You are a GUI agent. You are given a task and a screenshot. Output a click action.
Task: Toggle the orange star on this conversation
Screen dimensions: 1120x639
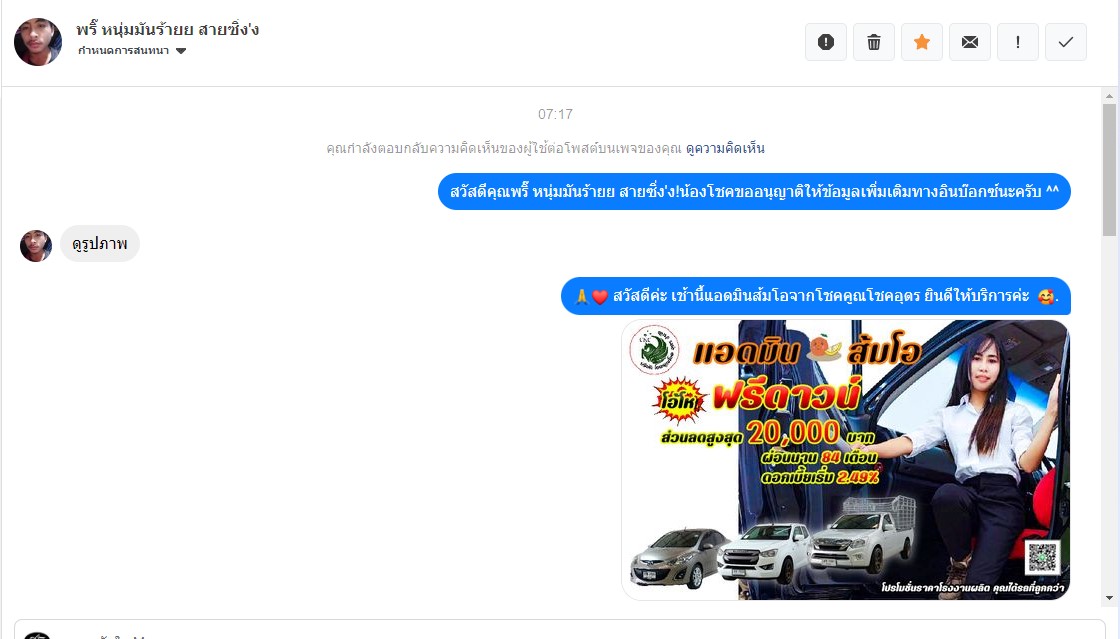click(x=921, y=42)
